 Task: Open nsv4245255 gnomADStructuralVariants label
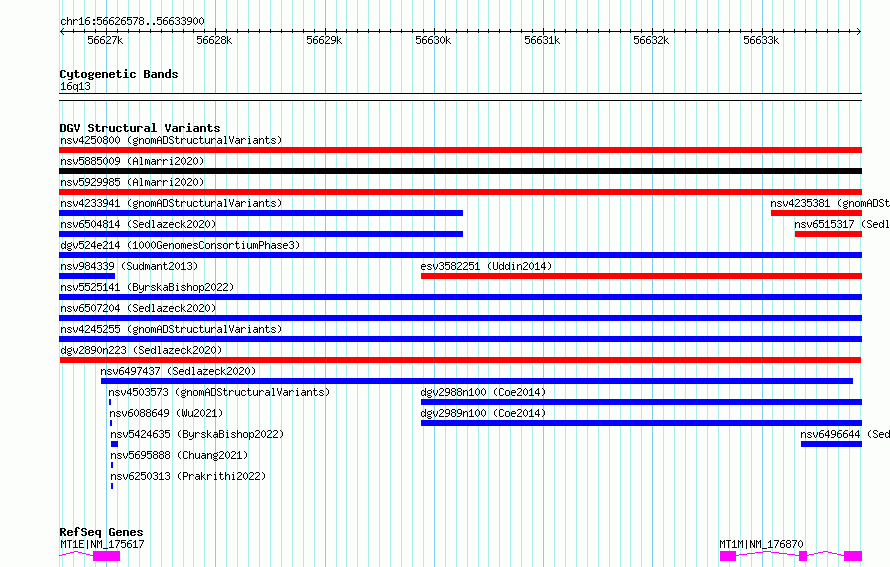(x=171, y=329)
